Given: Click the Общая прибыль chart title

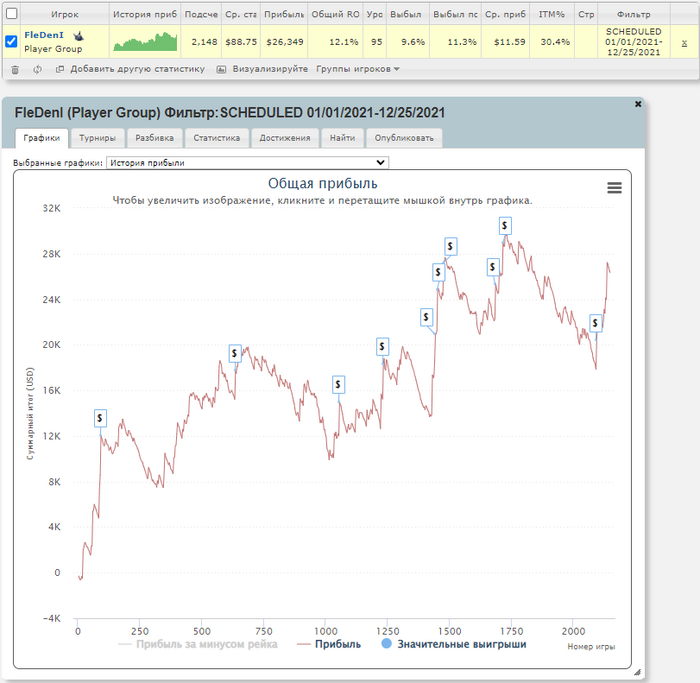Looking at the screenshot, I should click(322, 183).
